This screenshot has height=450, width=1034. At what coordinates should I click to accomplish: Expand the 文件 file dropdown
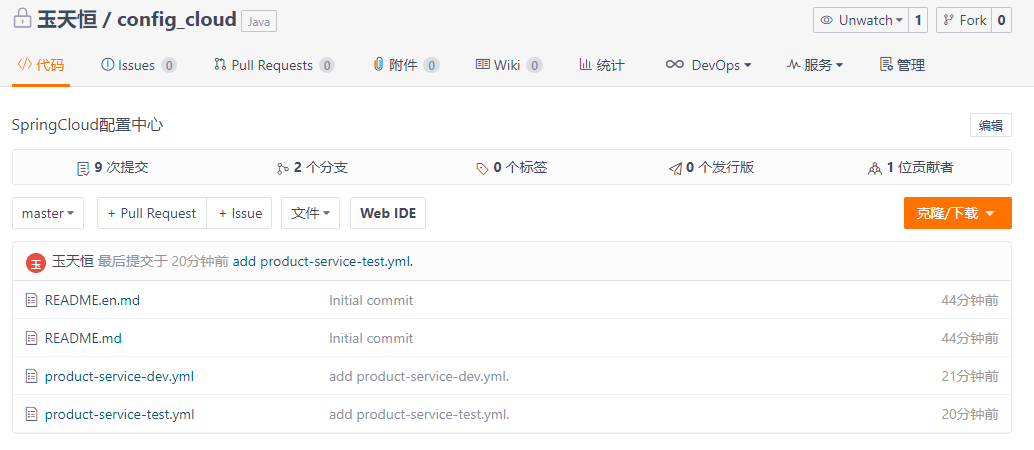click(311, 213)
